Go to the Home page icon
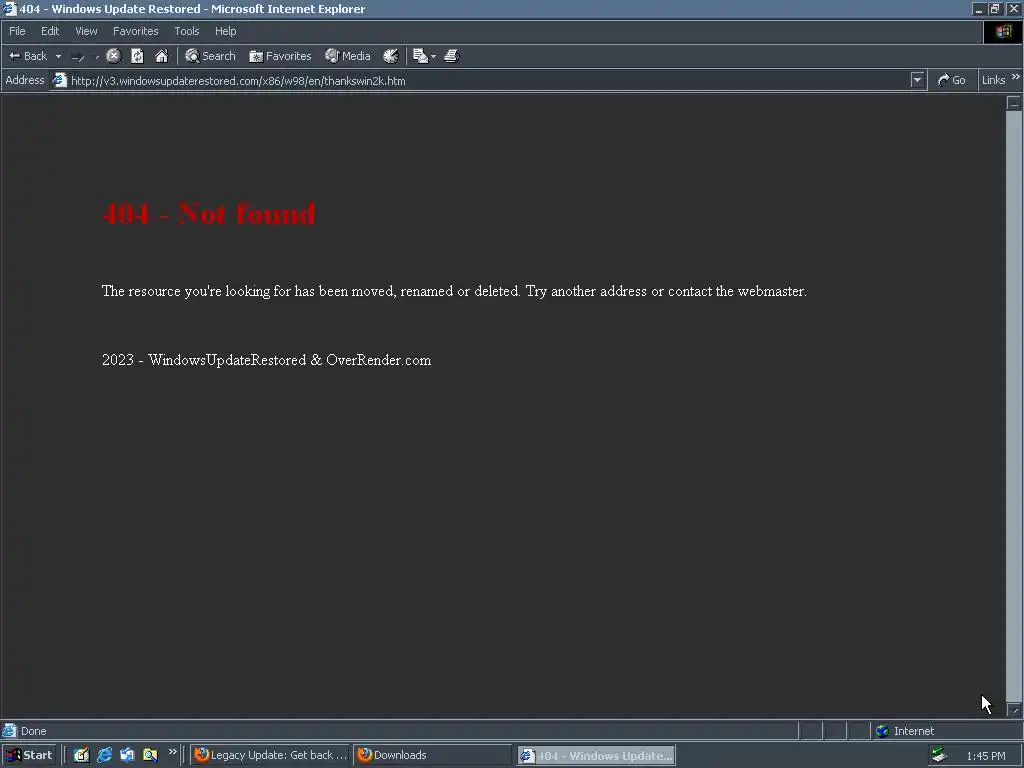Image resolution: width=1024 pixels, height=768 pixels. coord(161,56)
